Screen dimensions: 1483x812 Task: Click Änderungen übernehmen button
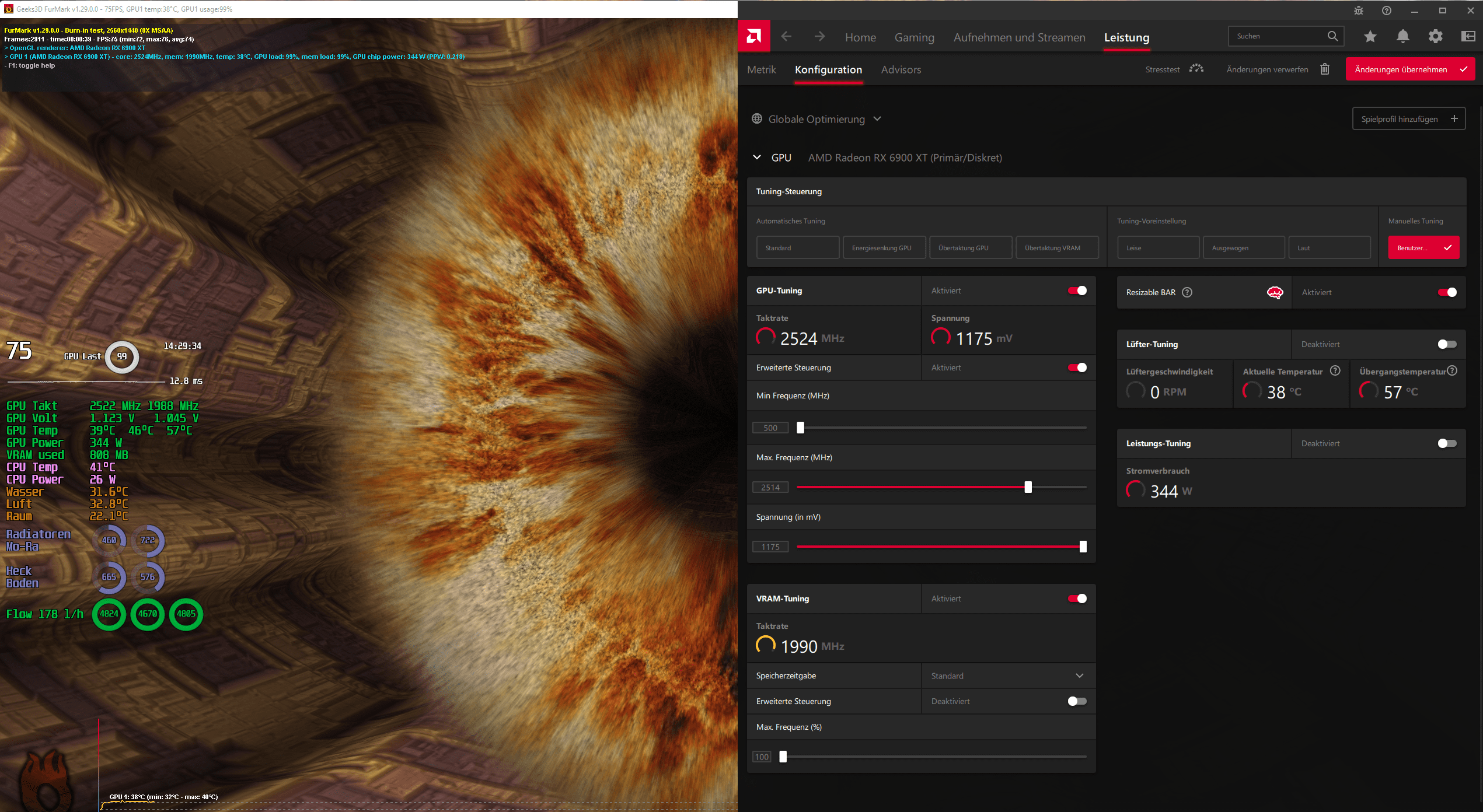click(x=1410, y=69)
